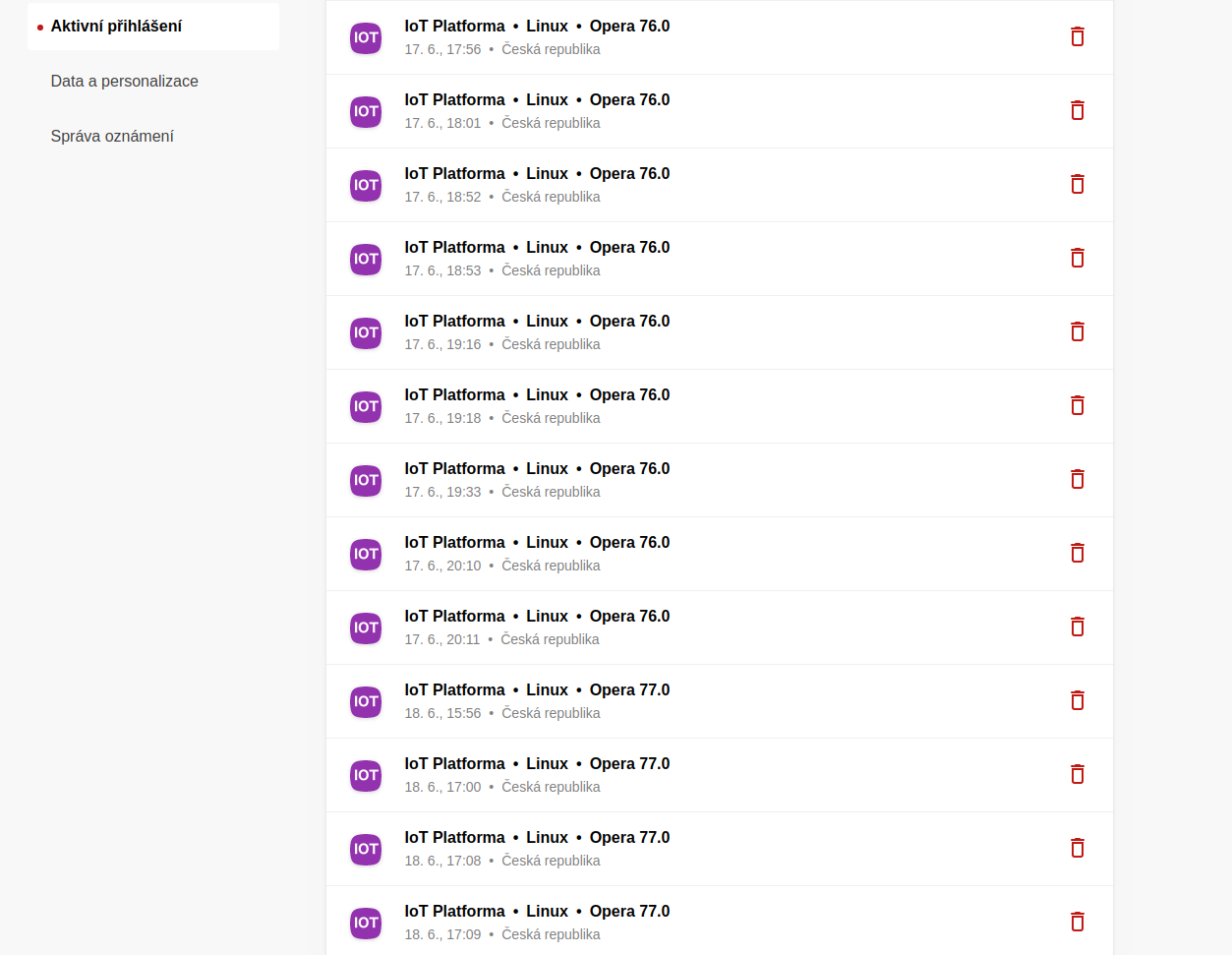Select the Opera 77.0 title dated 18. 6., 17:00
The height and width of the screenshot is (955, 1232).
click(x=537, y=763)
